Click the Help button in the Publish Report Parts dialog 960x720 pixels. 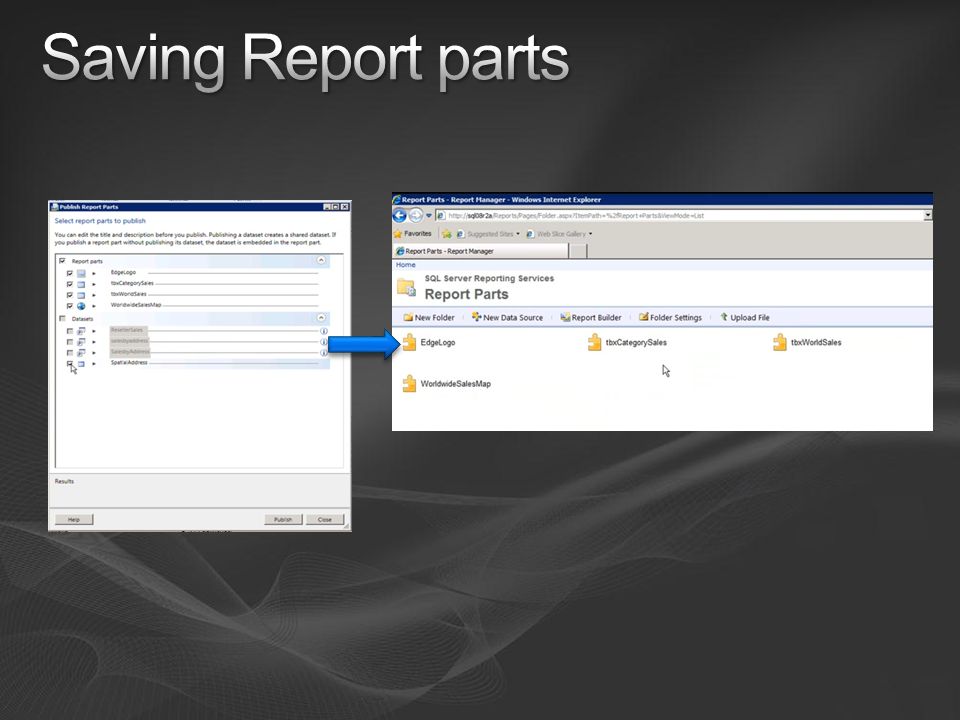pos(73,519)
